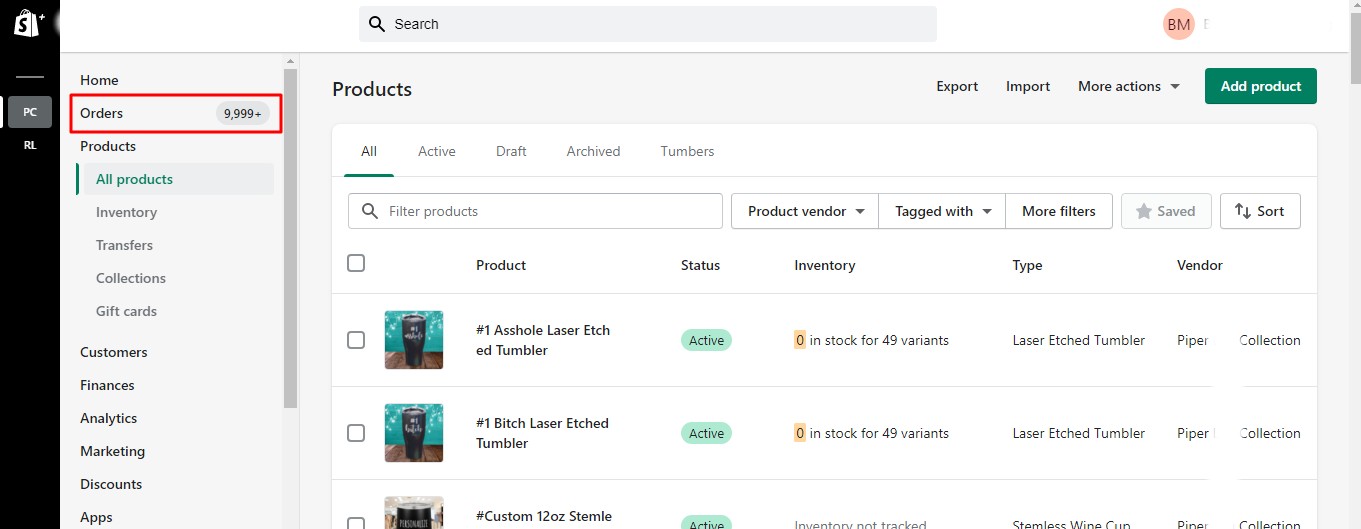Open #1 Bitch tumbler product thumbnail
The height and width of the screenshot is (529, 1361).
(414, 433)
